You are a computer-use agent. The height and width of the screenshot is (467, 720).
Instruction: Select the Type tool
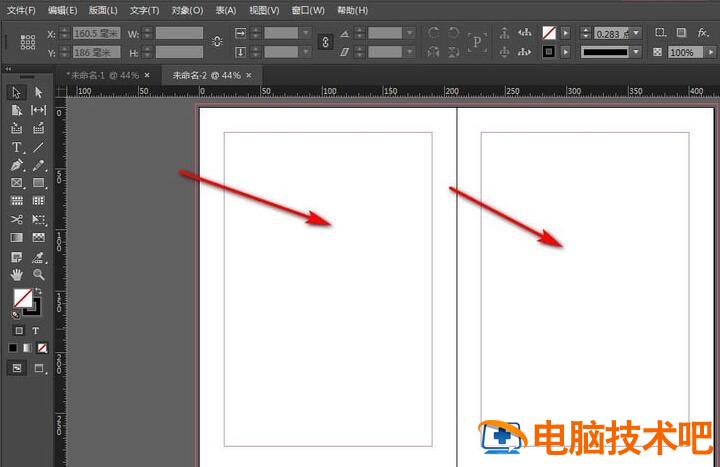click(17, 147)
